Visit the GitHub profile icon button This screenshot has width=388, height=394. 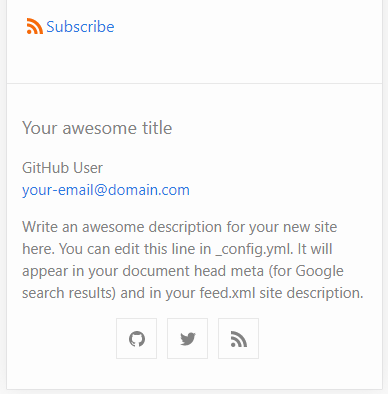point(137,339)
